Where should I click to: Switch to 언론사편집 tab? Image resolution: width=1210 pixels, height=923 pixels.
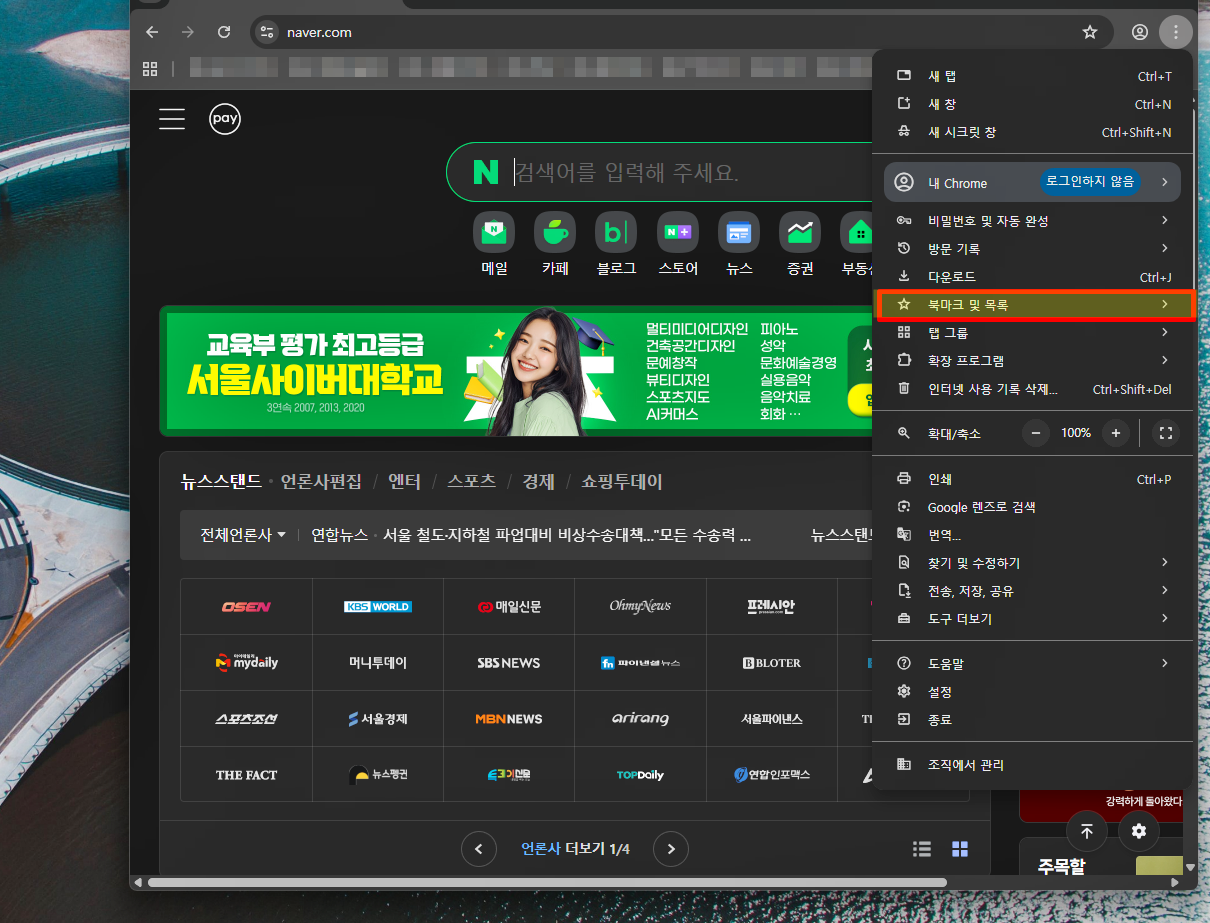tap(321, 481)
